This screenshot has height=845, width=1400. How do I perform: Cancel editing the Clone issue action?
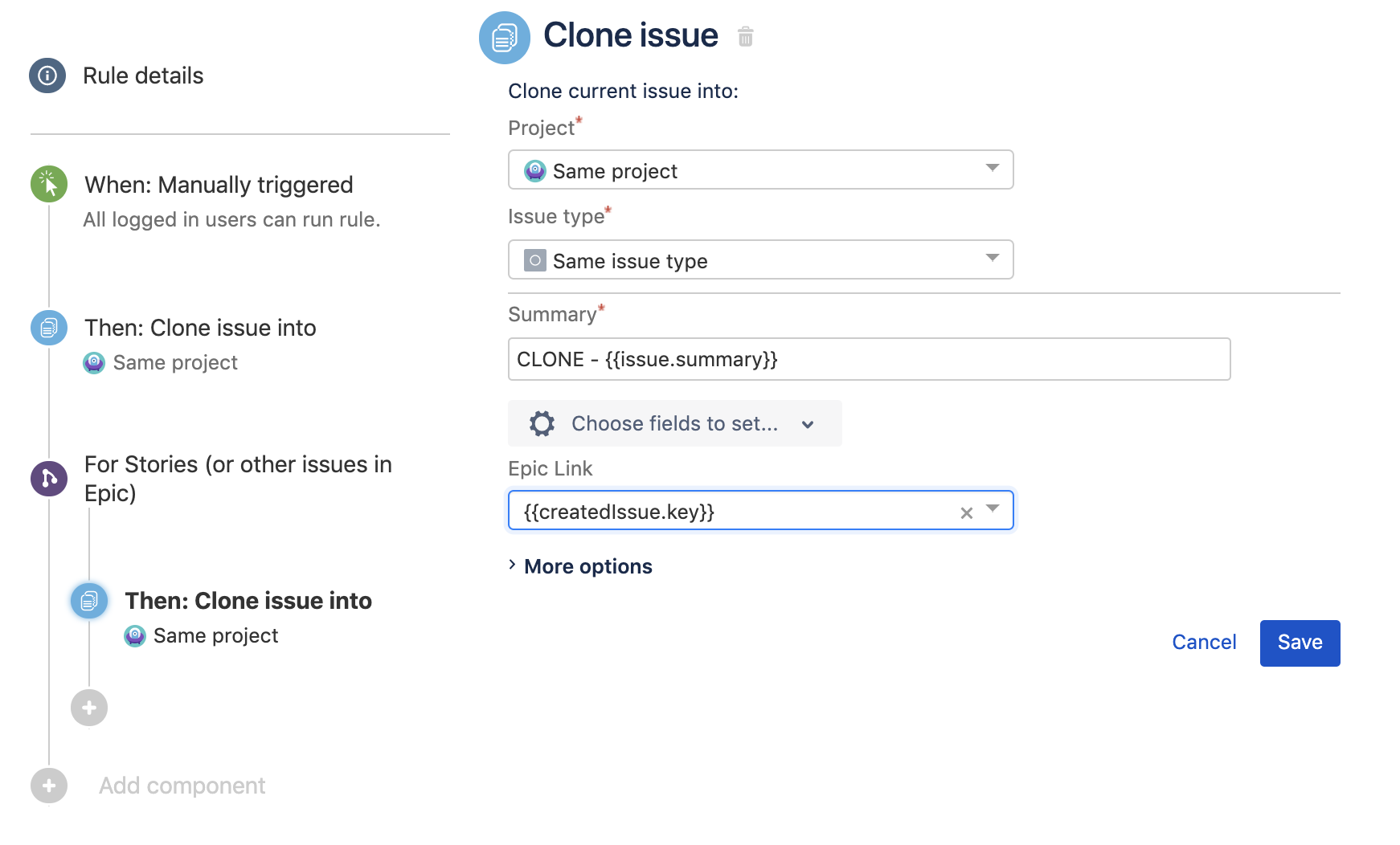1203,643
